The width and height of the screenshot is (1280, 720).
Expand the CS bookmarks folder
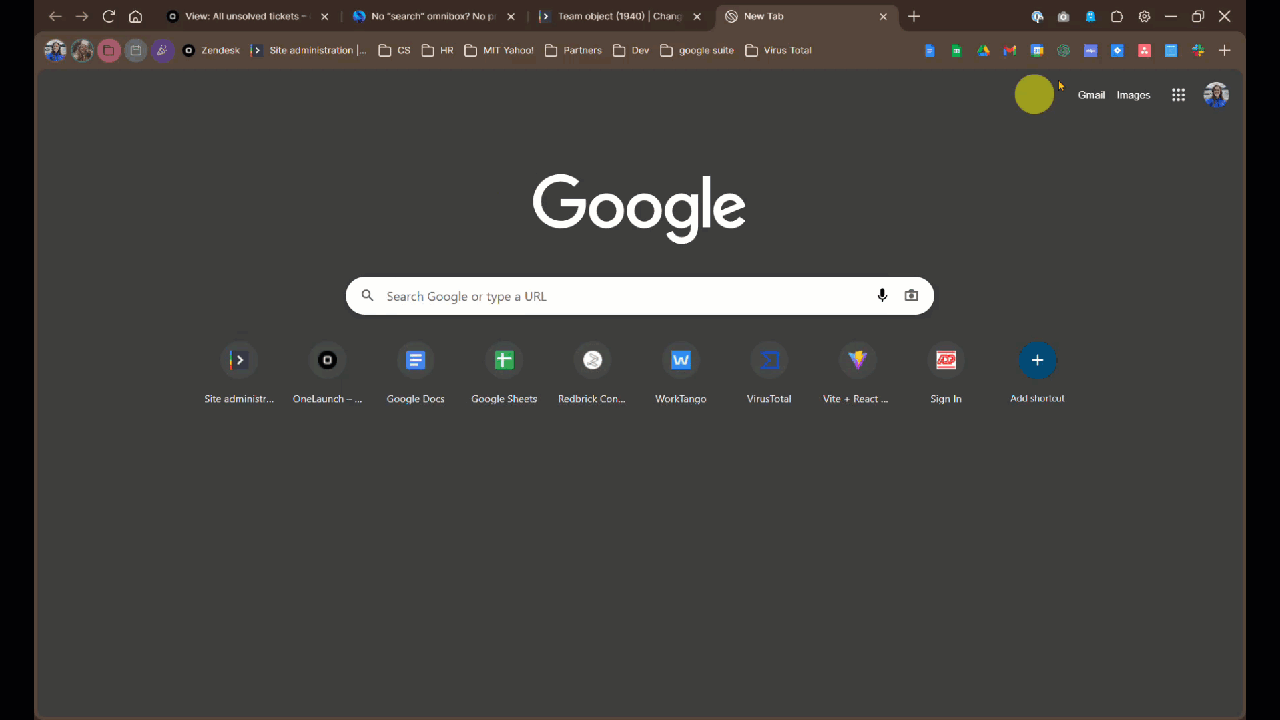point(394,50)
